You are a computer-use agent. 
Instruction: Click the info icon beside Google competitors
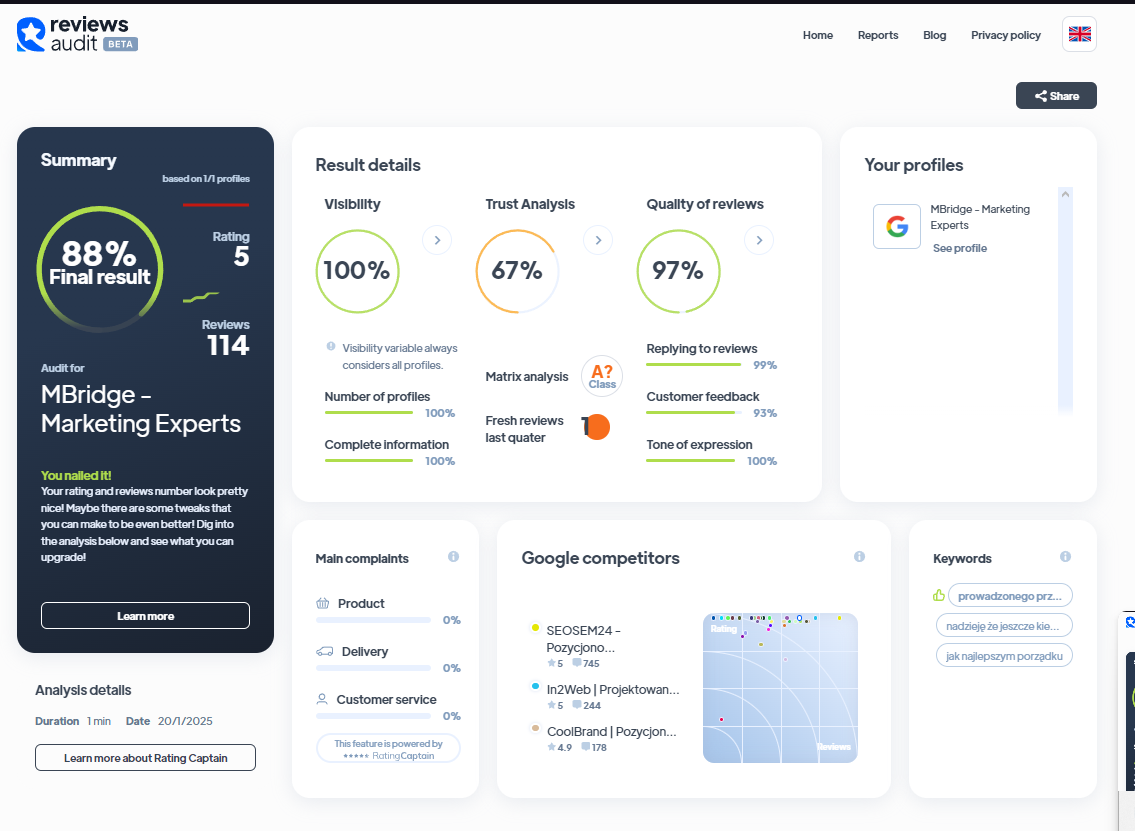coord(859,557)
